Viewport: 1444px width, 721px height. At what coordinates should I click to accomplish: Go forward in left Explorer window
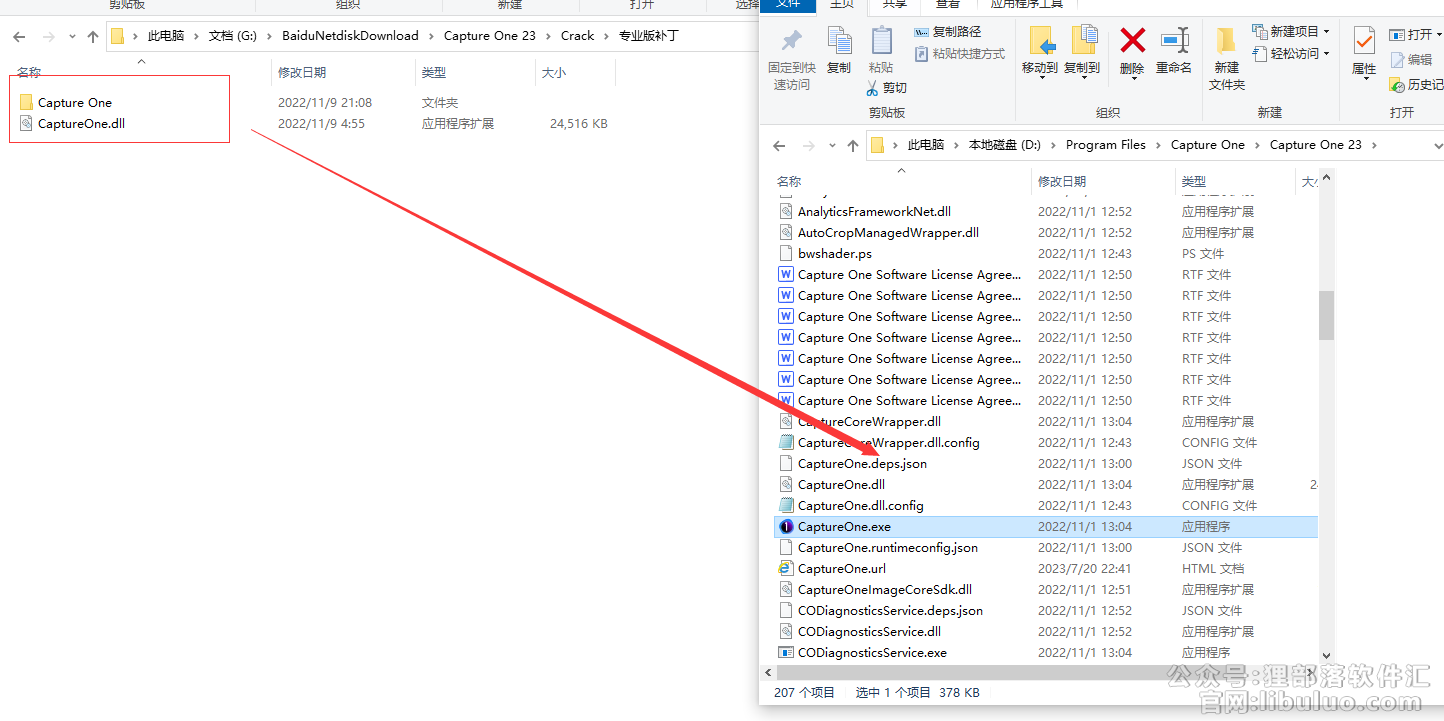point(47,36)
